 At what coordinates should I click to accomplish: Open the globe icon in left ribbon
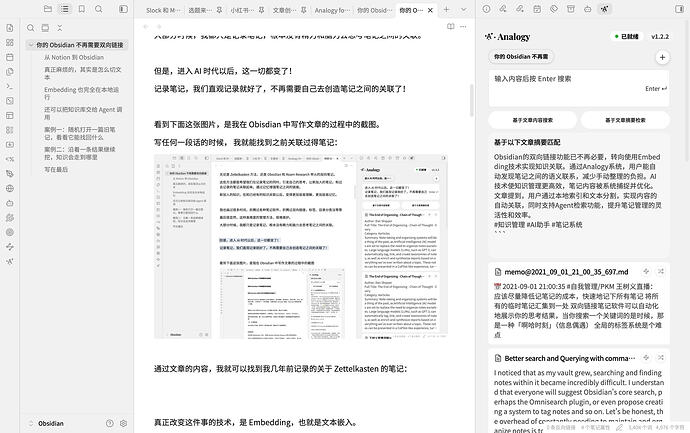(x=10, y=188)
